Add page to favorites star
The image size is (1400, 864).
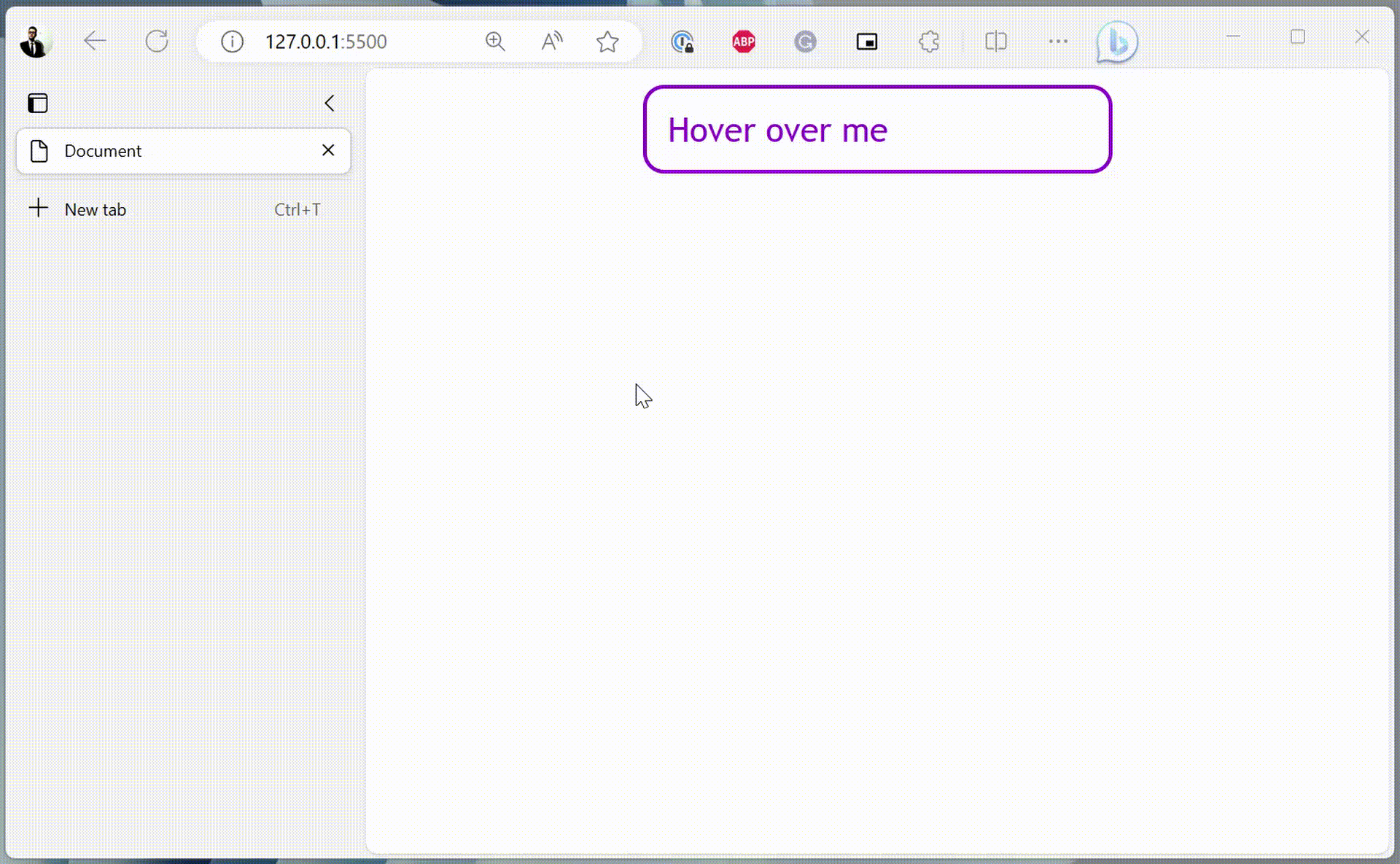[x=607, y=42]
